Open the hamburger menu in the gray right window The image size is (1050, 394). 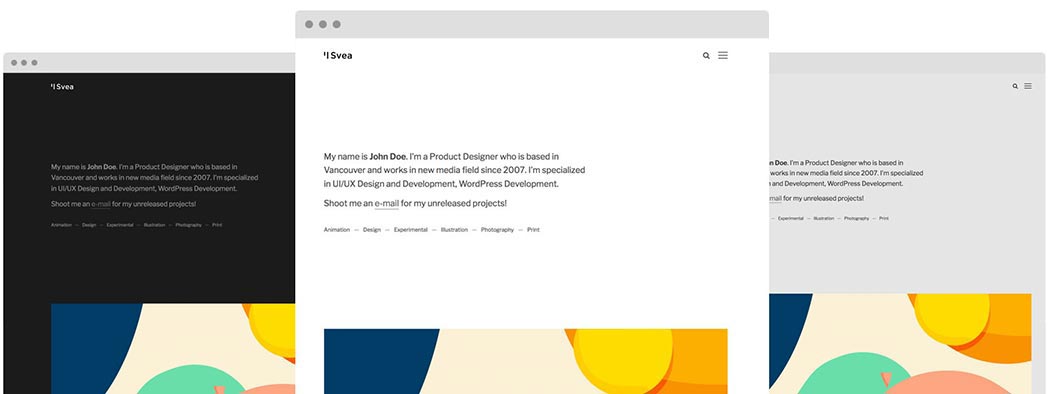click(x=1028, y=86)
